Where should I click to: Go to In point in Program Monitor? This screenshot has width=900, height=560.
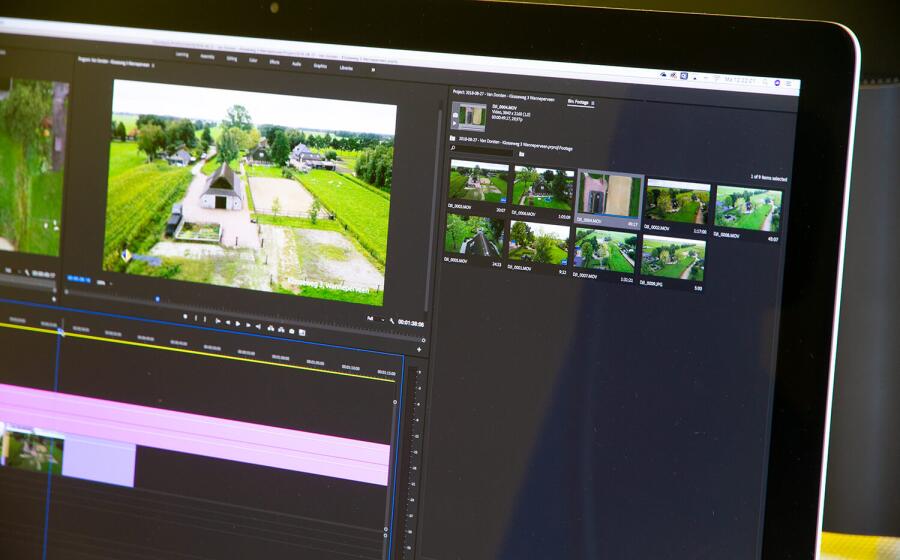pos(218,321)
